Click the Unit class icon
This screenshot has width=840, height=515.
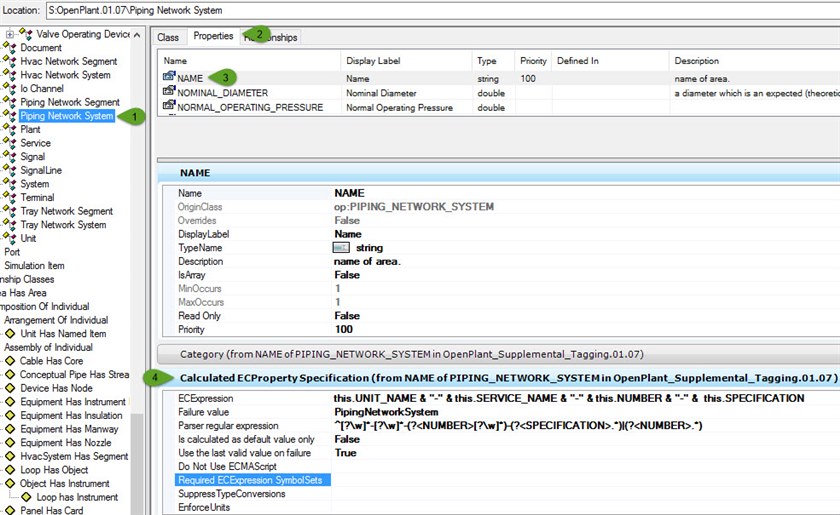coord(10,238)
